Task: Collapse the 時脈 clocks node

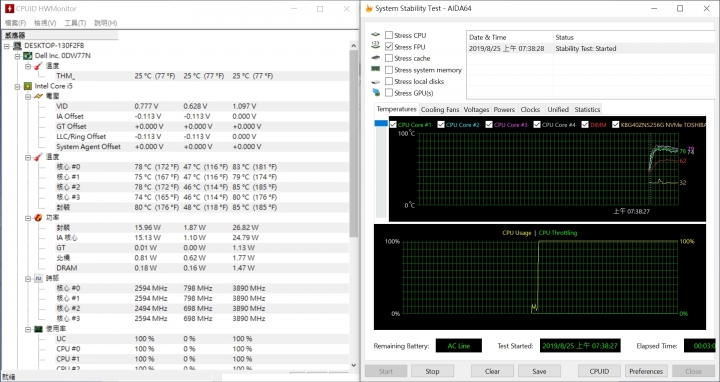Action: [28, 278]
